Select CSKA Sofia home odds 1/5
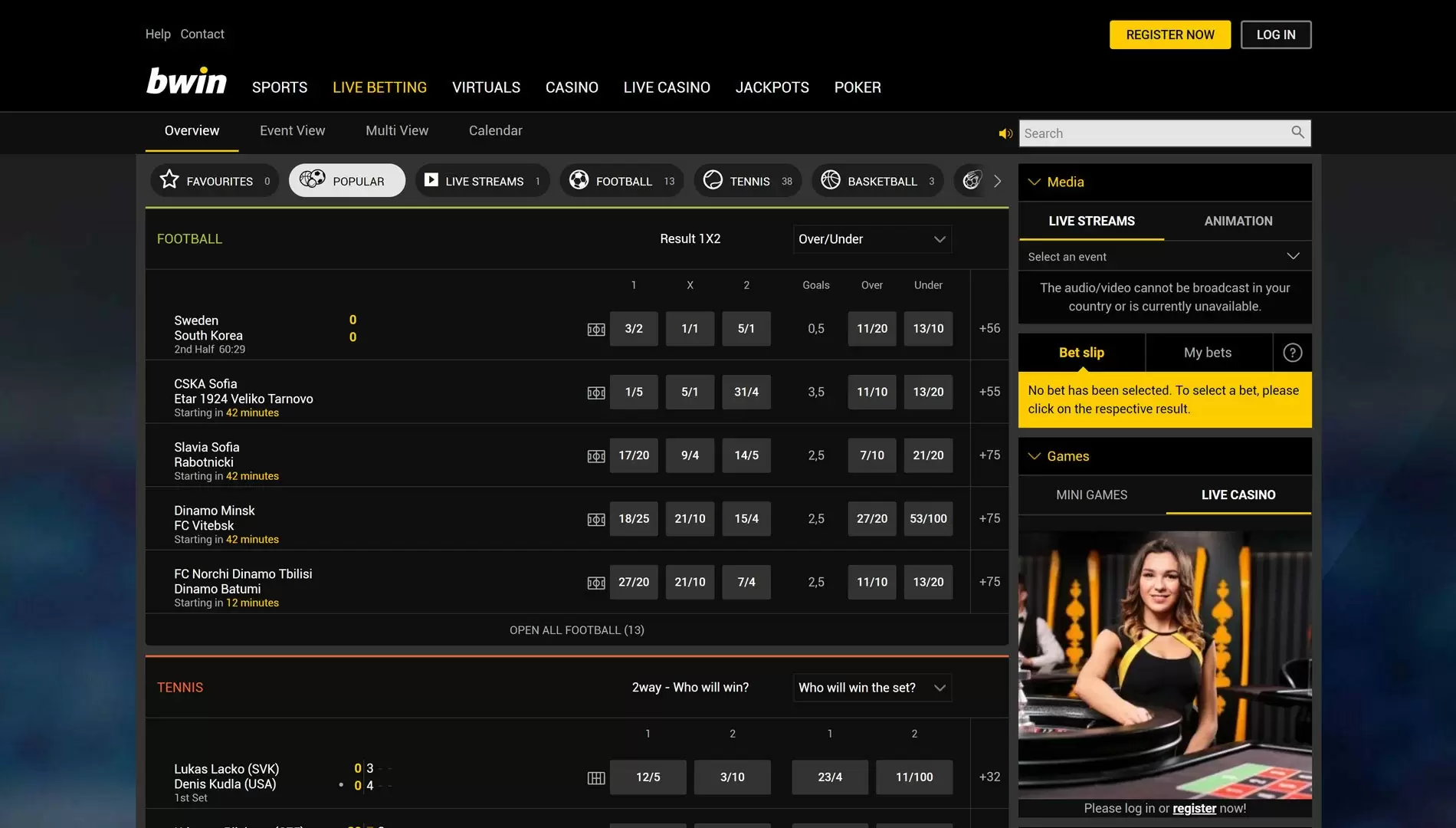 [x=634, y=392]
